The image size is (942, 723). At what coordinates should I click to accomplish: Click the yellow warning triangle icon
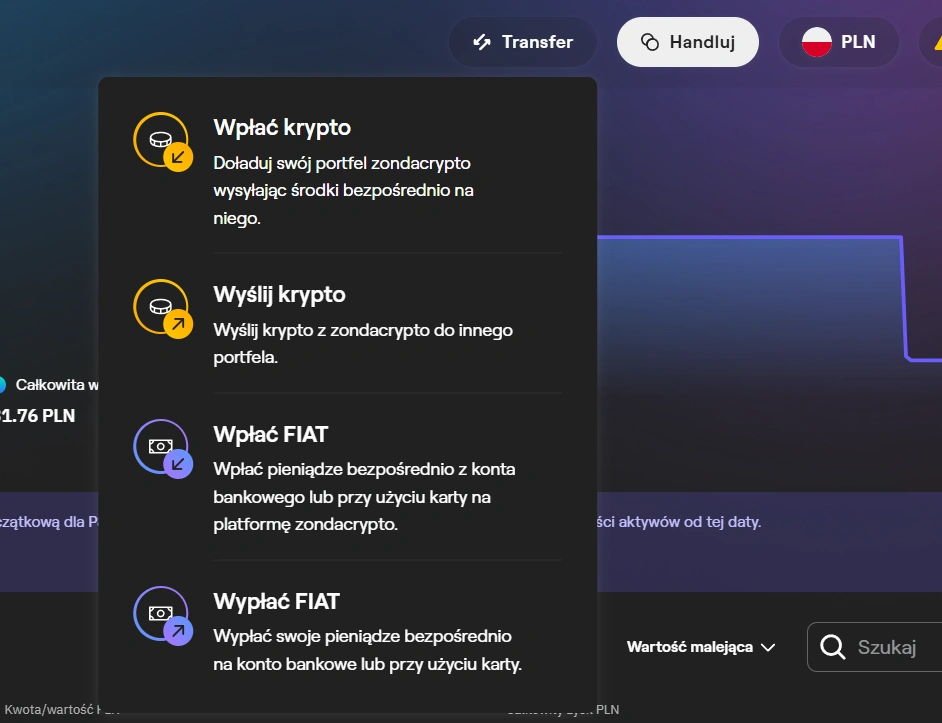pyautogui.click(x=936, y=42)
